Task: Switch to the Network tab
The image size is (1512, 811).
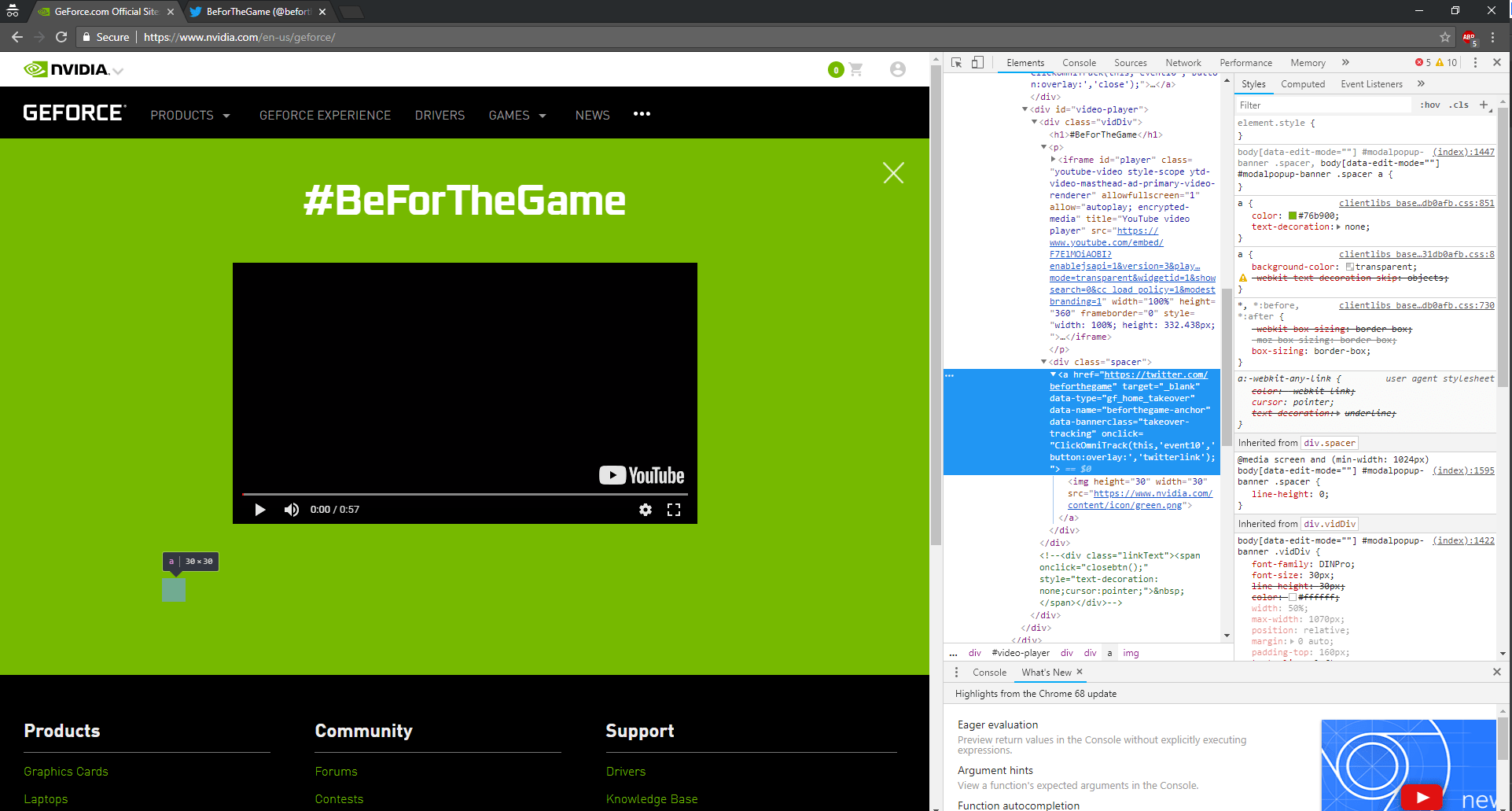Action: pyautogui.click(x=1183, y=63)
